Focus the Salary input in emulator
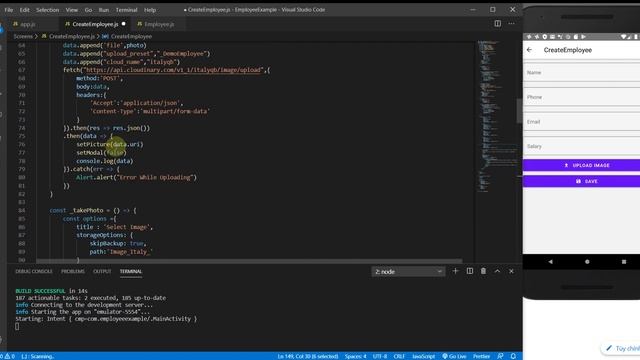Viewport: 640px width, 360px height. point(582,146)
